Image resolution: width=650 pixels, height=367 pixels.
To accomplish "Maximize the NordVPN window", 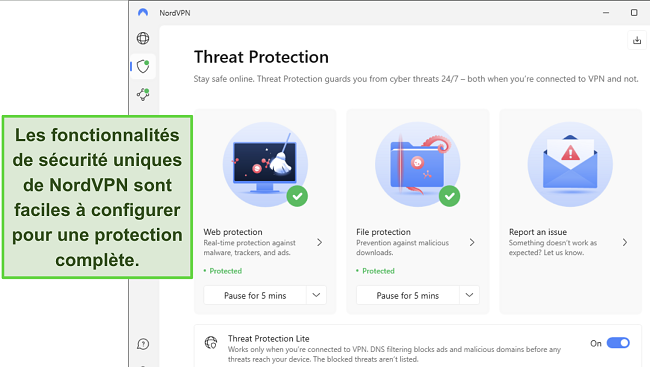I will tap(634, 12).
